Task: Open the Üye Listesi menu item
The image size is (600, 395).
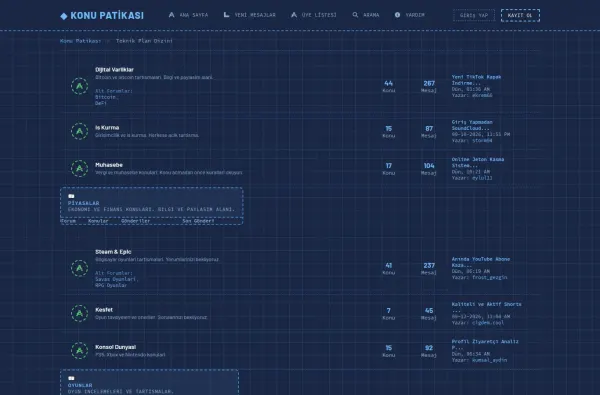Action: coord(314,15)
